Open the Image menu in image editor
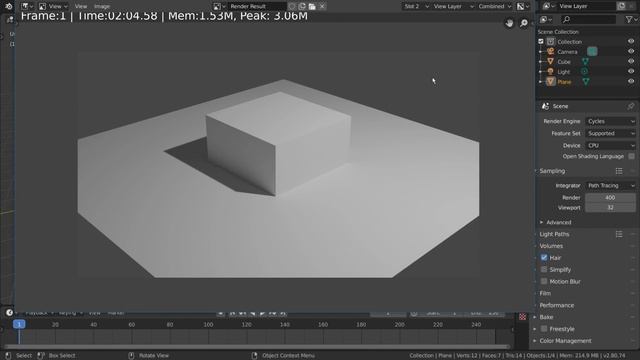Screen dimensions: 640x360 [x=102, y=6]
